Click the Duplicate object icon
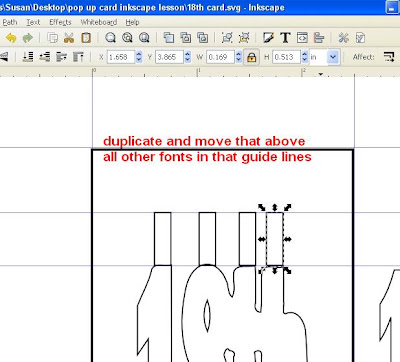This screenshot has height=362, width=400. (x=169, y=38)
